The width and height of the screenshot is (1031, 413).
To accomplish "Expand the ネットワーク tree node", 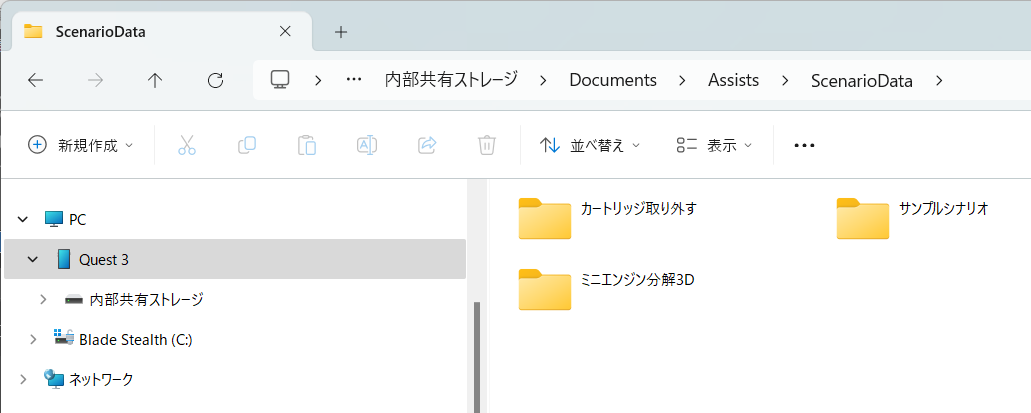I will pyautogui.click(x=24, y=379).
